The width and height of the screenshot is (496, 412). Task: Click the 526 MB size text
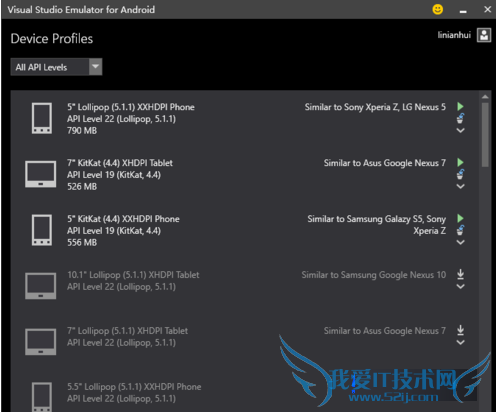(82, 187)
